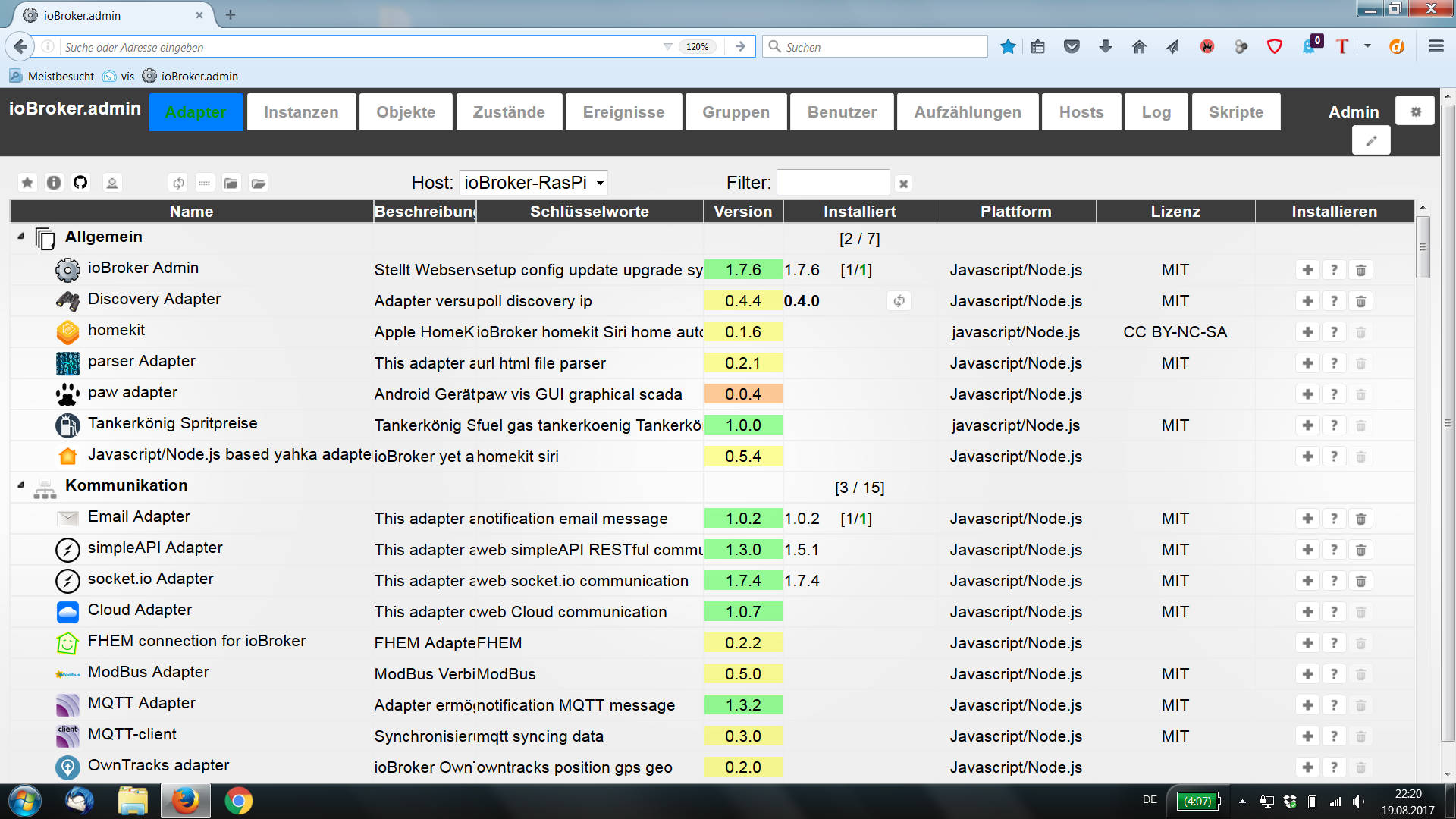Click the Adapter tab
This screenshot has height=819, width=1456.
196,112
